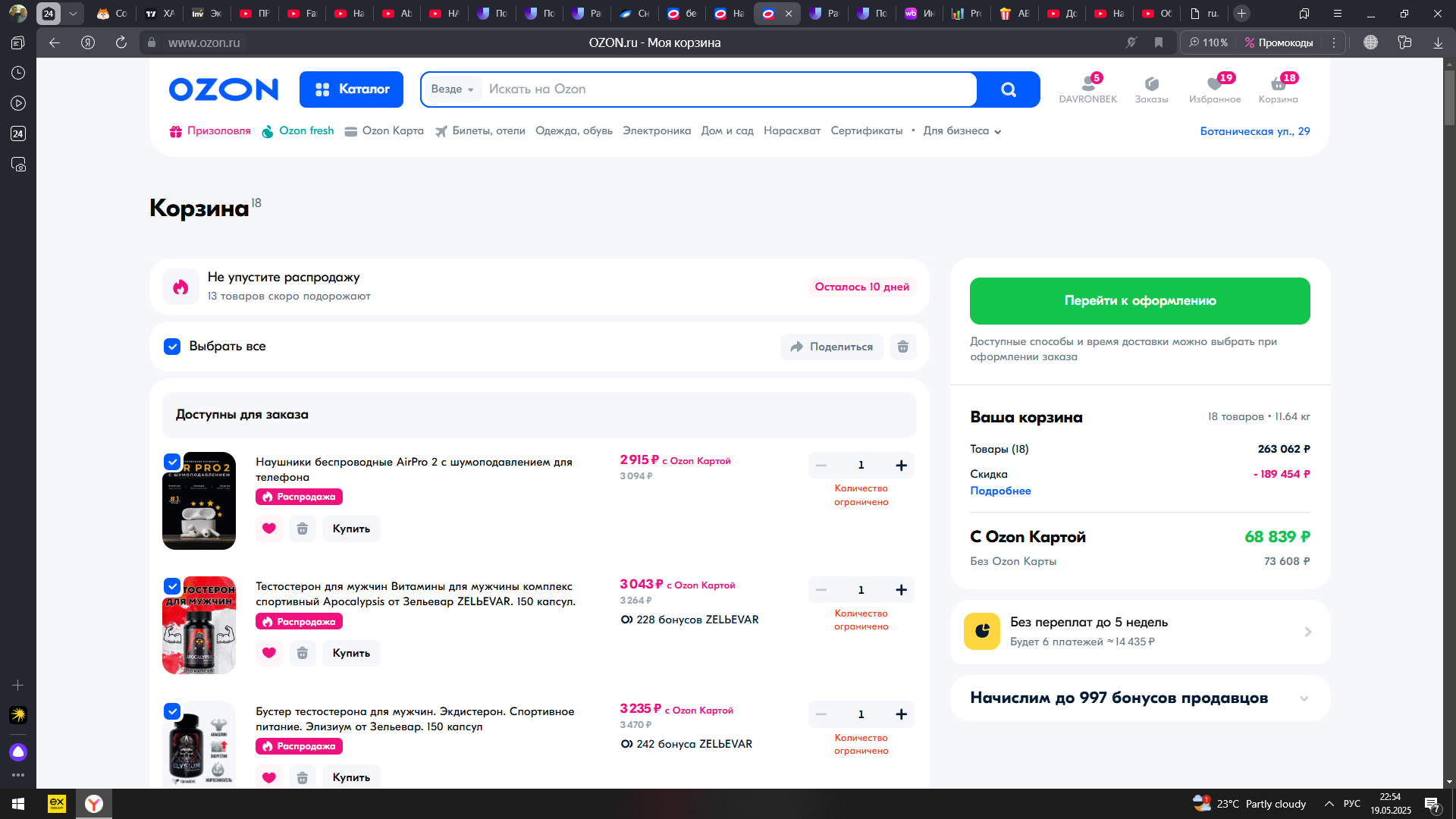
Task: Toggle favorite heart for Apocalypsis testosterone item
Action: pos(269,653)
